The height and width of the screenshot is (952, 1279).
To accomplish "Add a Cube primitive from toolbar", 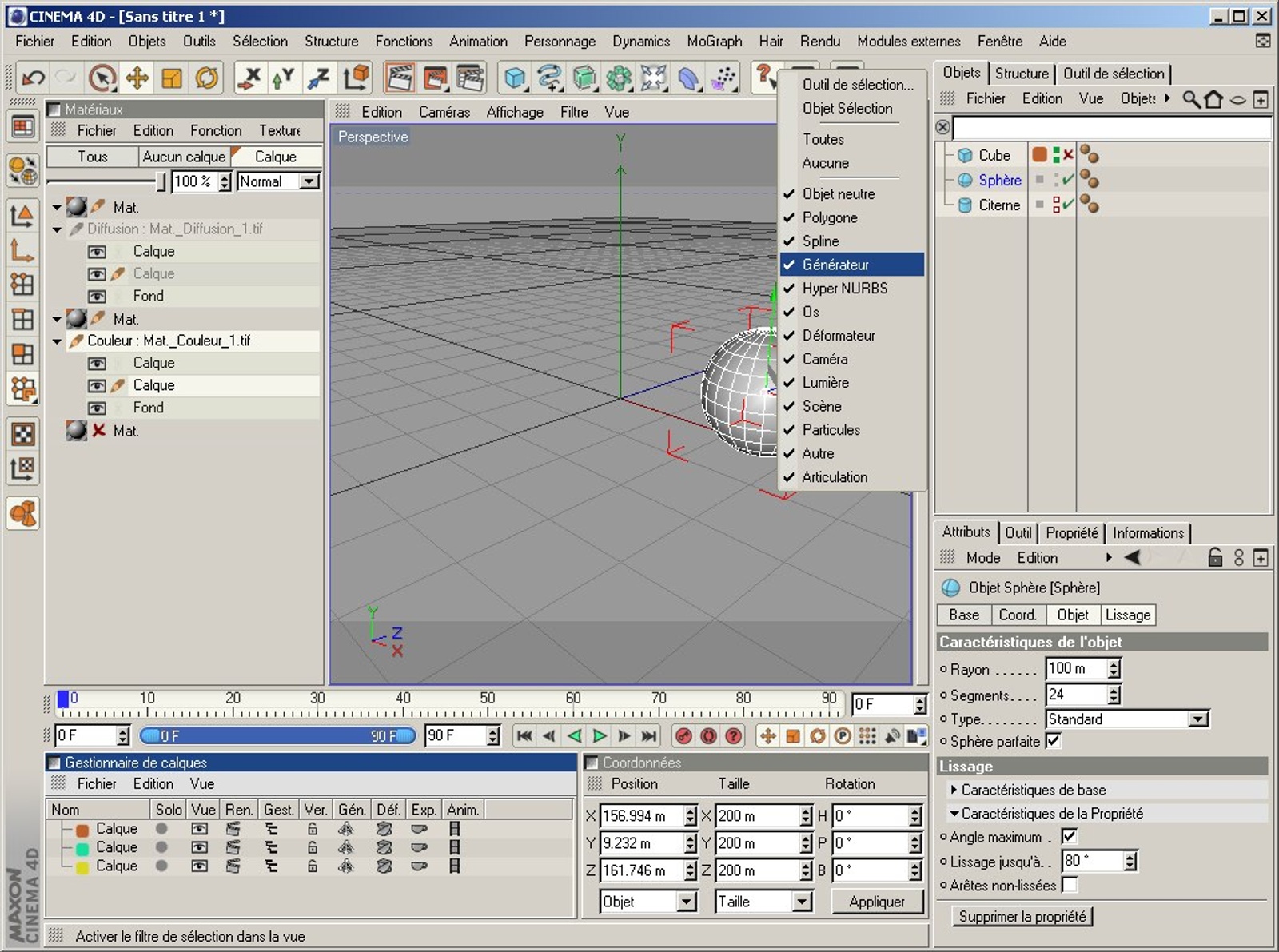I will point(515,78).
